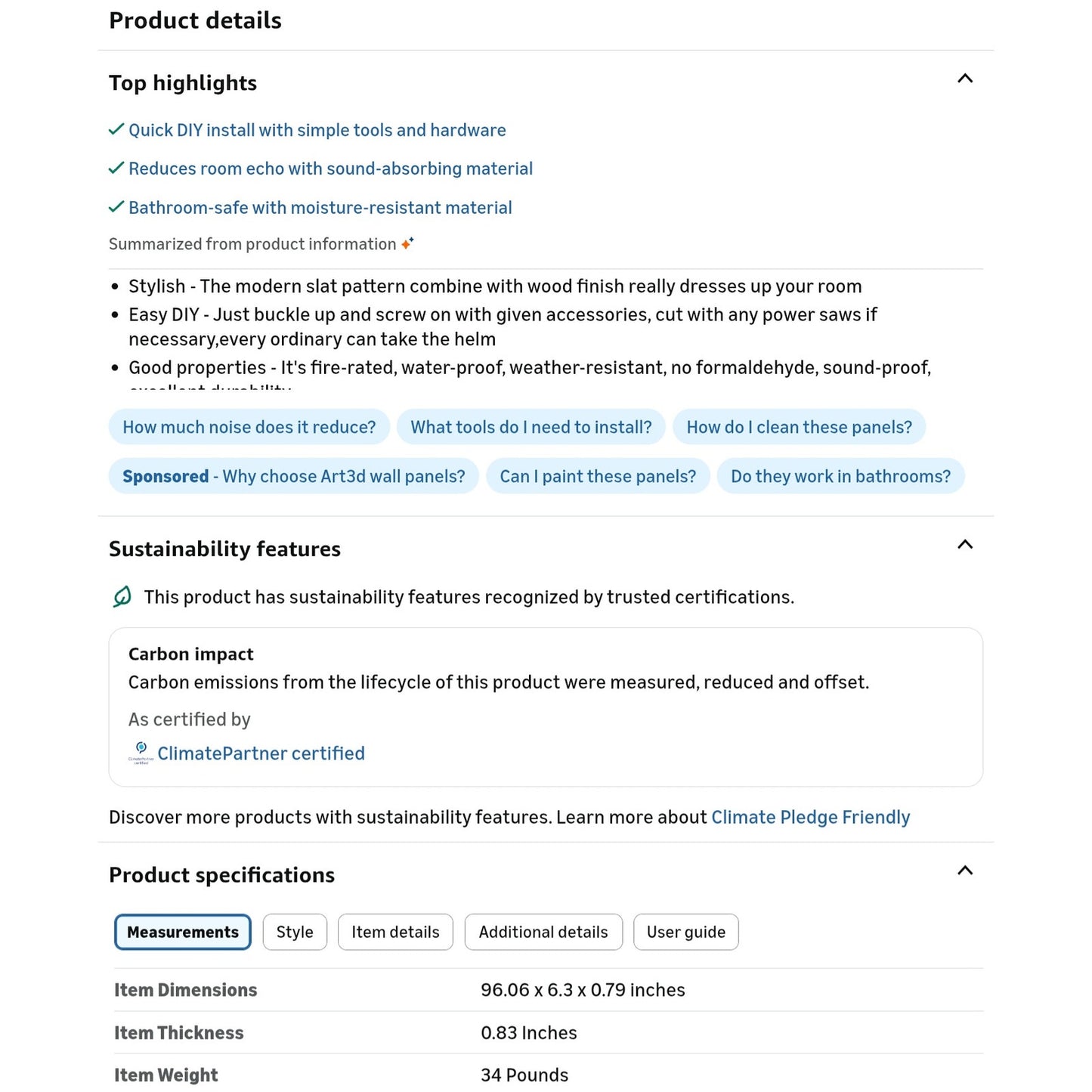Click Can I paint these panels chip
This screenshot has height=1092, width=1092.
[598, 476]
